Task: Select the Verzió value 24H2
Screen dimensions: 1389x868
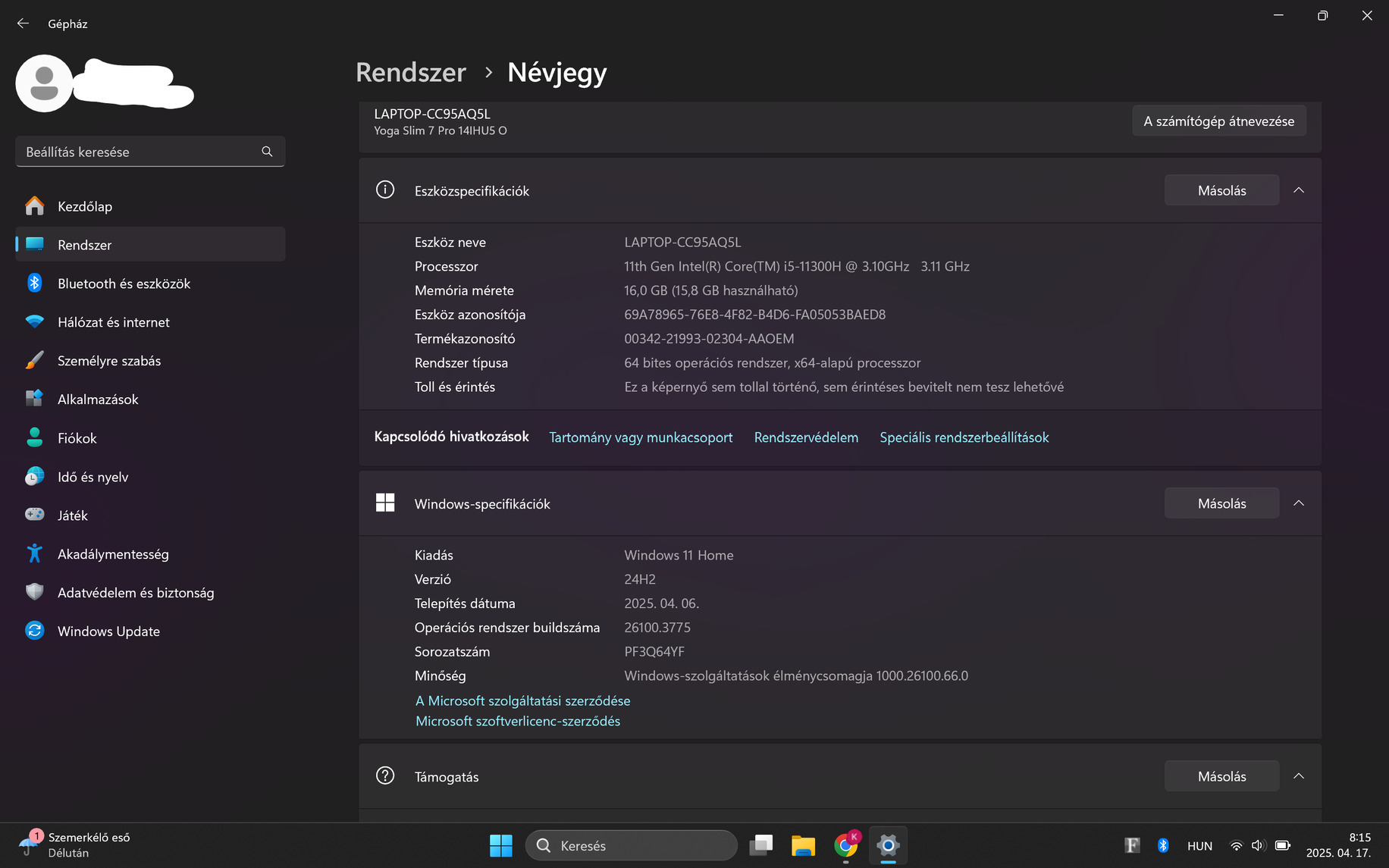Action: tap(640, 580)
